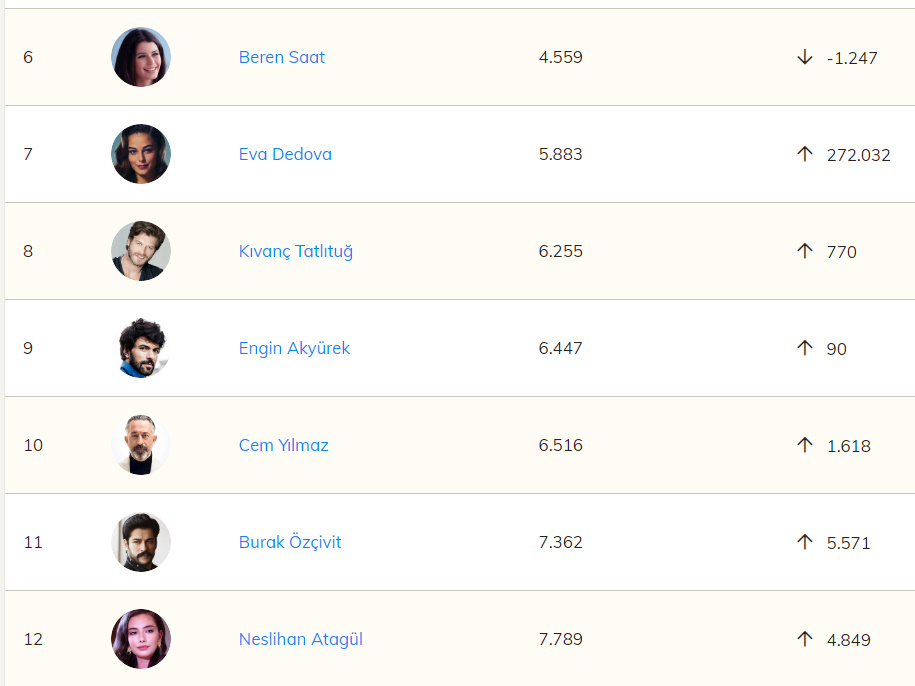This screenshot has height=686, width=915.
Task: Select Cem Yılmaz's round portrait
Action: point(141,445)
